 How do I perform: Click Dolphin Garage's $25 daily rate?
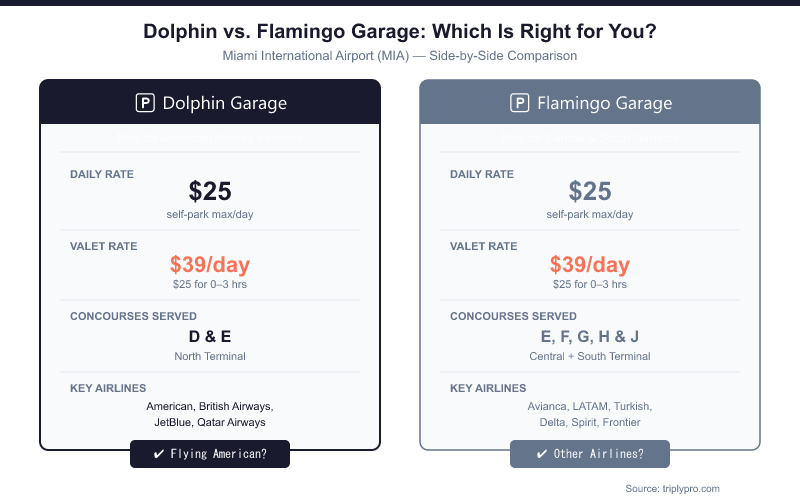click(210, 191)
